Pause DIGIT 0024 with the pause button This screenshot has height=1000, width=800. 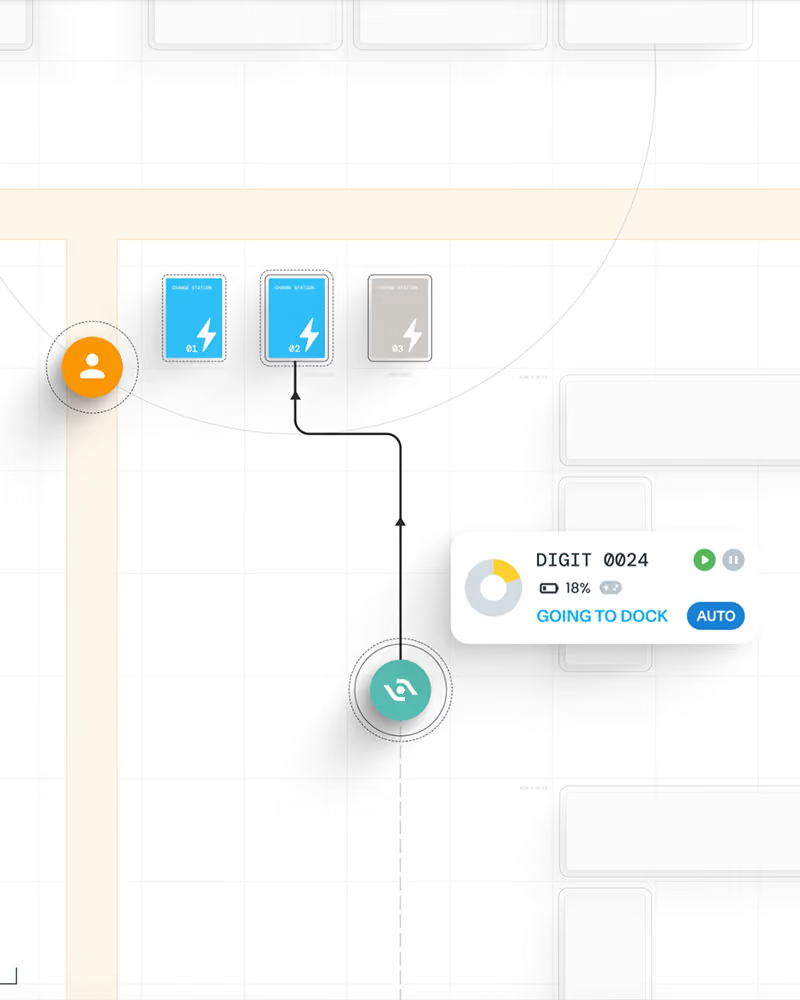[x=734, y=560]
